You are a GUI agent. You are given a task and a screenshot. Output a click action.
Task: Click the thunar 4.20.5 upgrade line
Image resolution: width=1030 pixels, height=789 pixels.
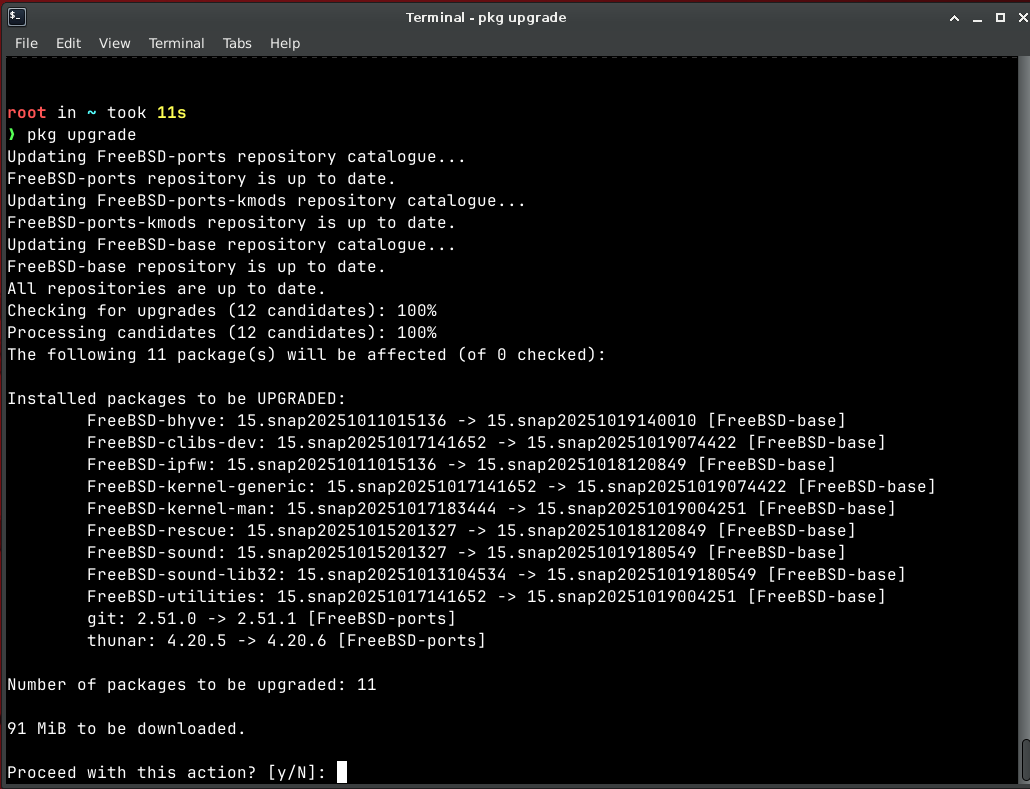point(285,641)
